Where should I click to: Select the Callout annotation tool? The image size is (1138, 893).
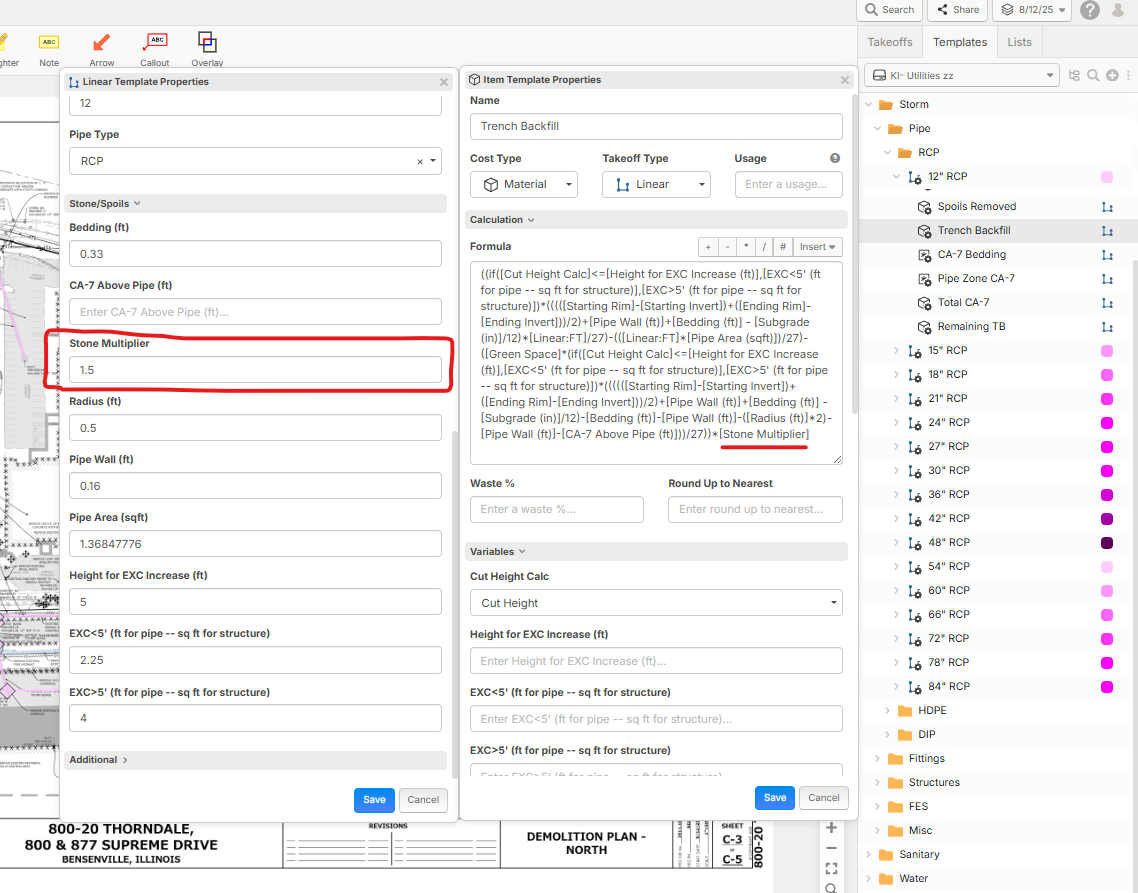click(155, 48)
